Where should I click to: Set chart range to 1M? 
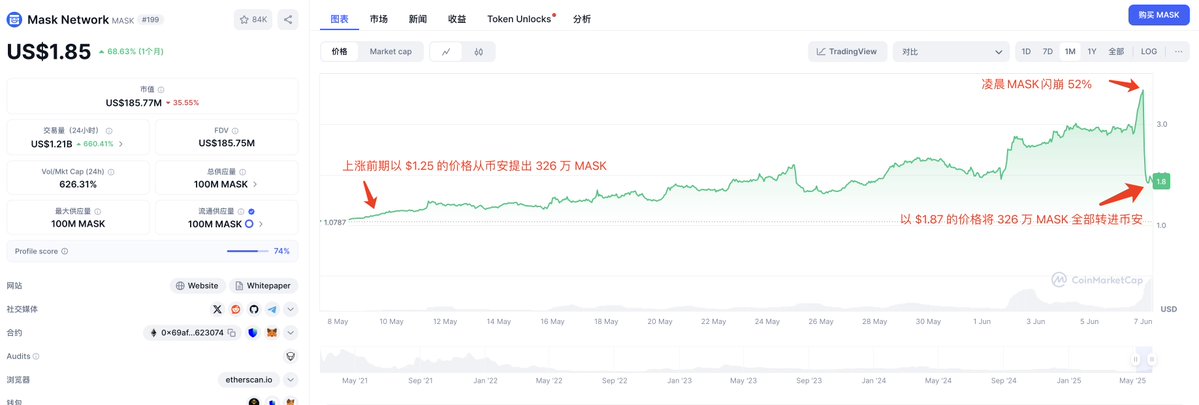click(1070, 52)
